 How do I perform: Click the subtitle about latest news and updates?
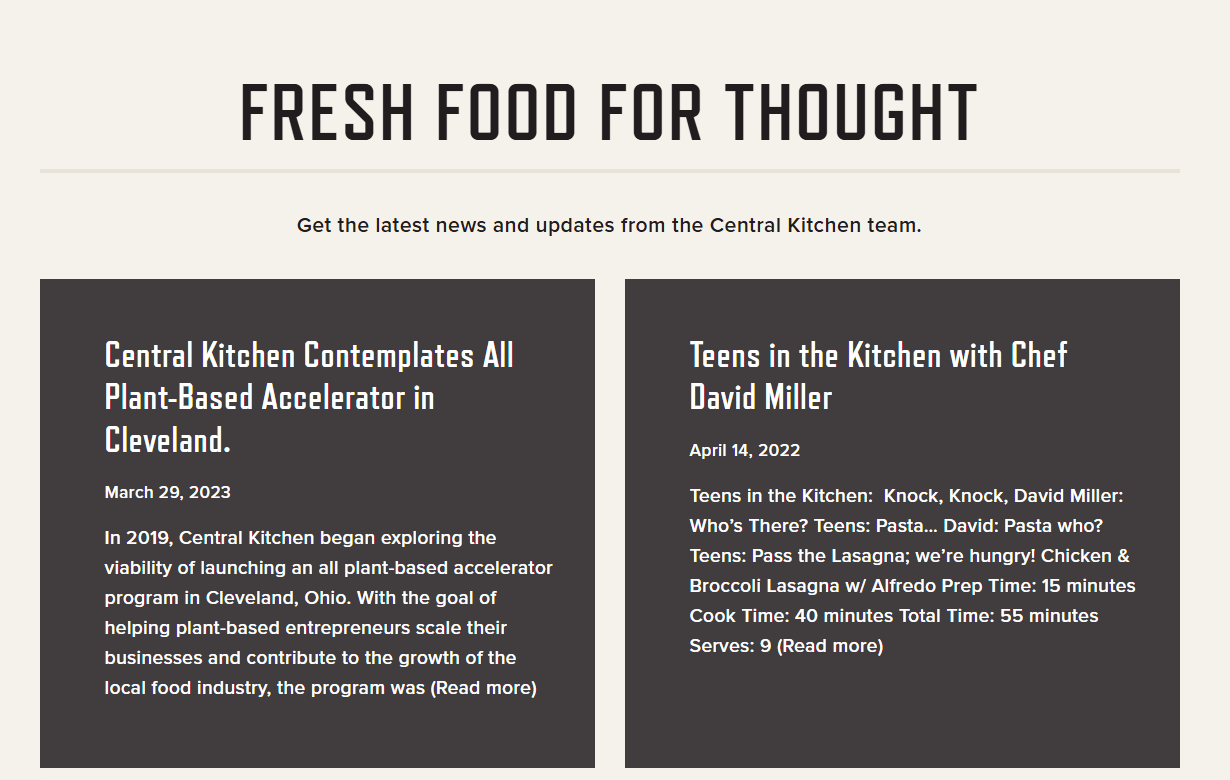609,225
